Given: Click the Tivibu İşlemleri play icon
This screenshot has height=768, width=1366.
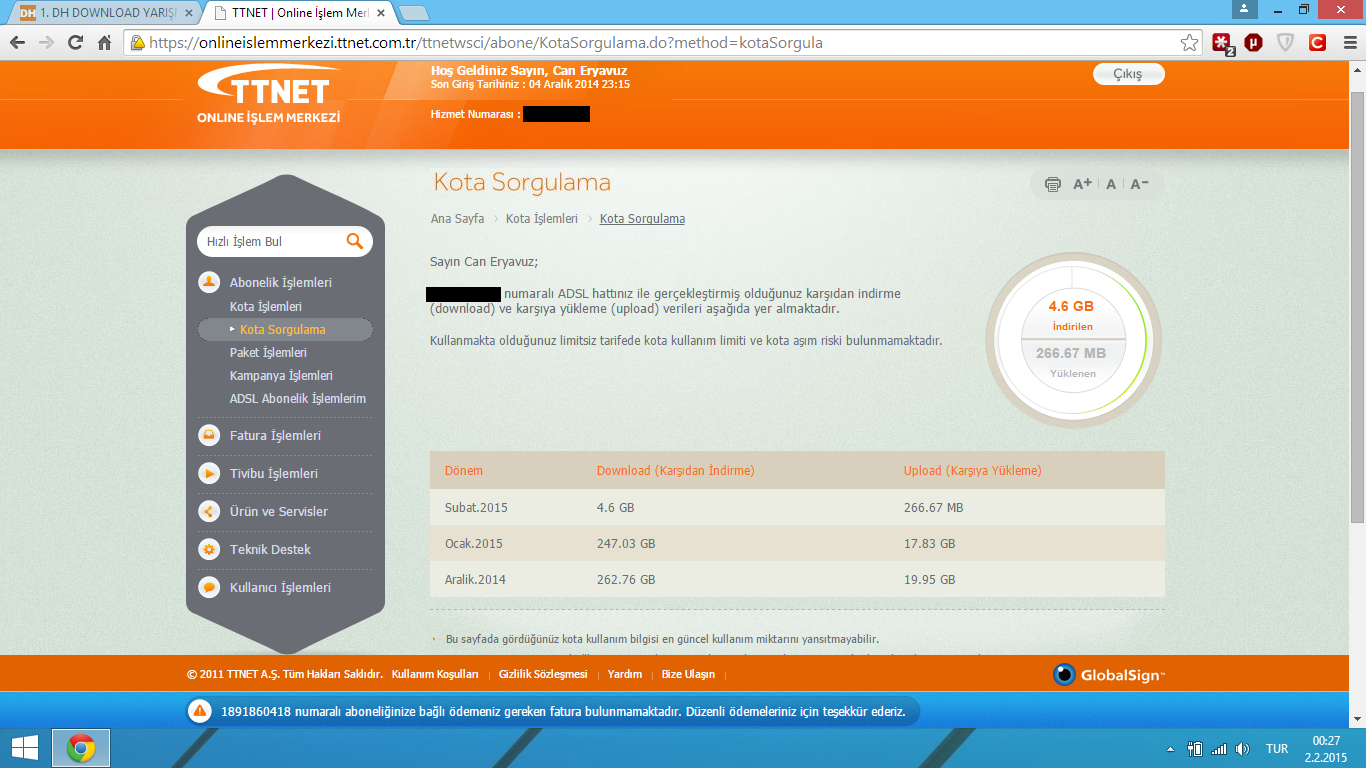Looking at the screenshot, I should 209,473.
